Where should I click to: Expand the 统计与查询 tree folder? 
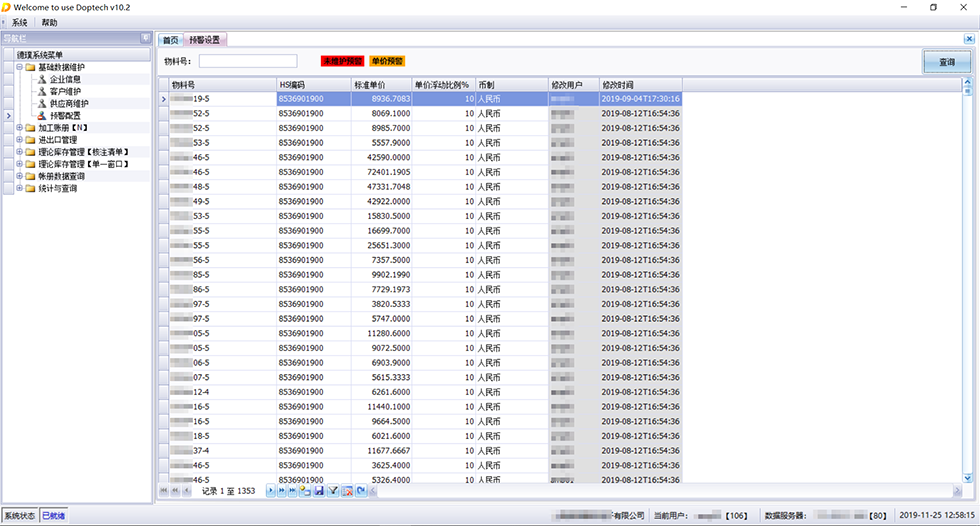[19, 188]
